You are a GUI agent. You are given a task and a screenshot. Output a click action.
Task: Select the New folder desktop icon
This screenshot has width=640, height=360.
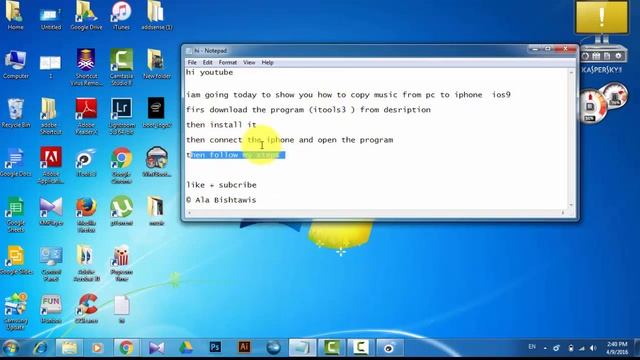(x=157, y=64)
